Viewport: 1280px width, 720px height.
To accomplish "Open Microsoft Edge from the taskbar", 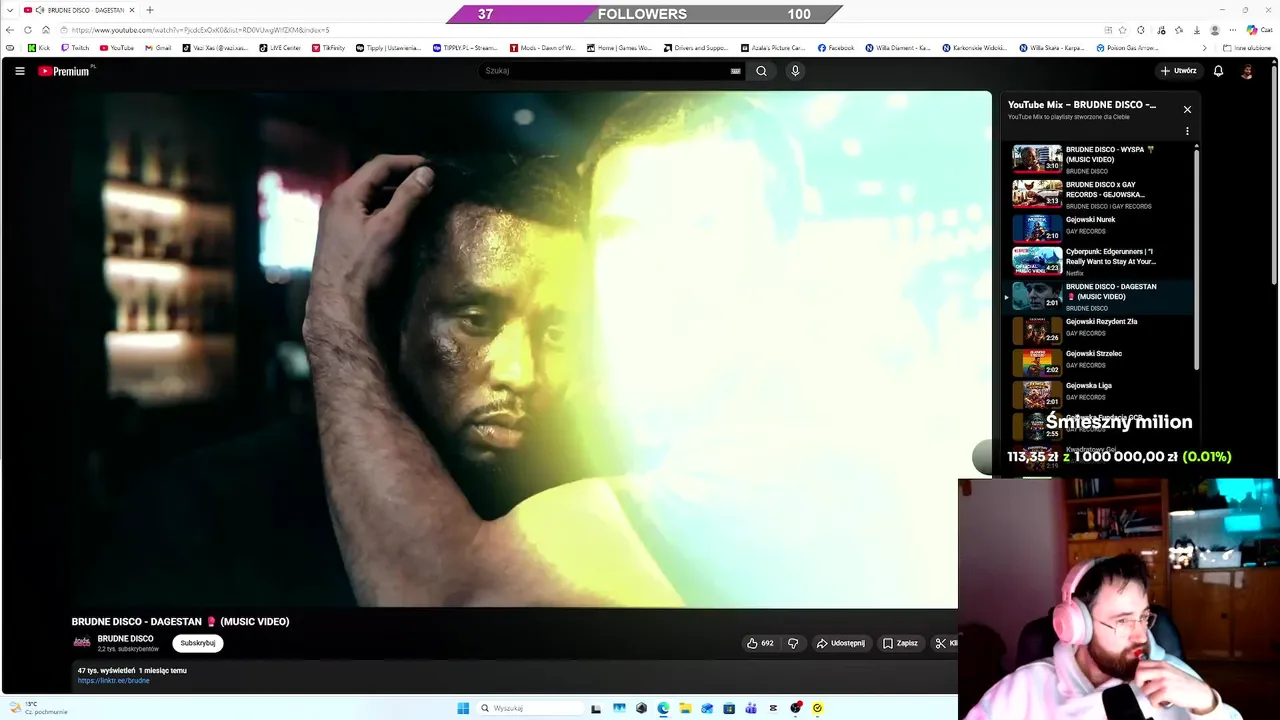I will click(x=663, y=708).
